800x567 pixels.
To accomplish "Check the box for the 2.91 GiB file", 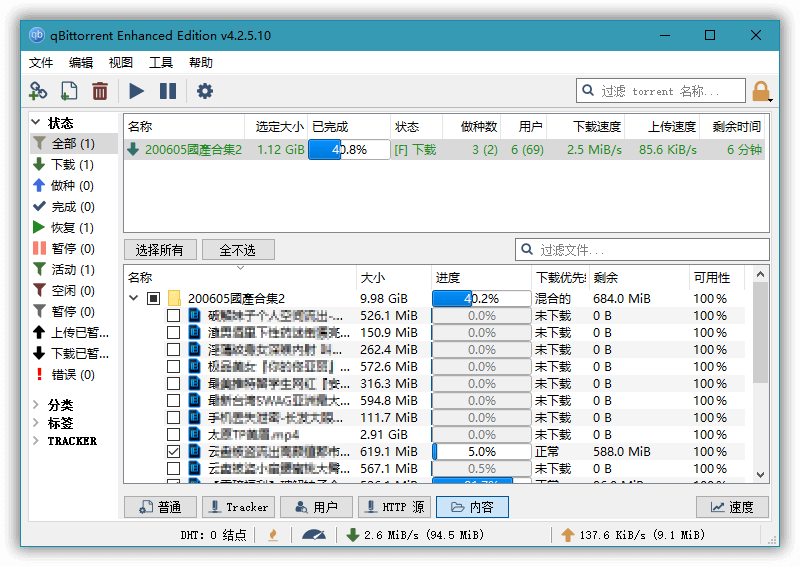I will (174, 435).
